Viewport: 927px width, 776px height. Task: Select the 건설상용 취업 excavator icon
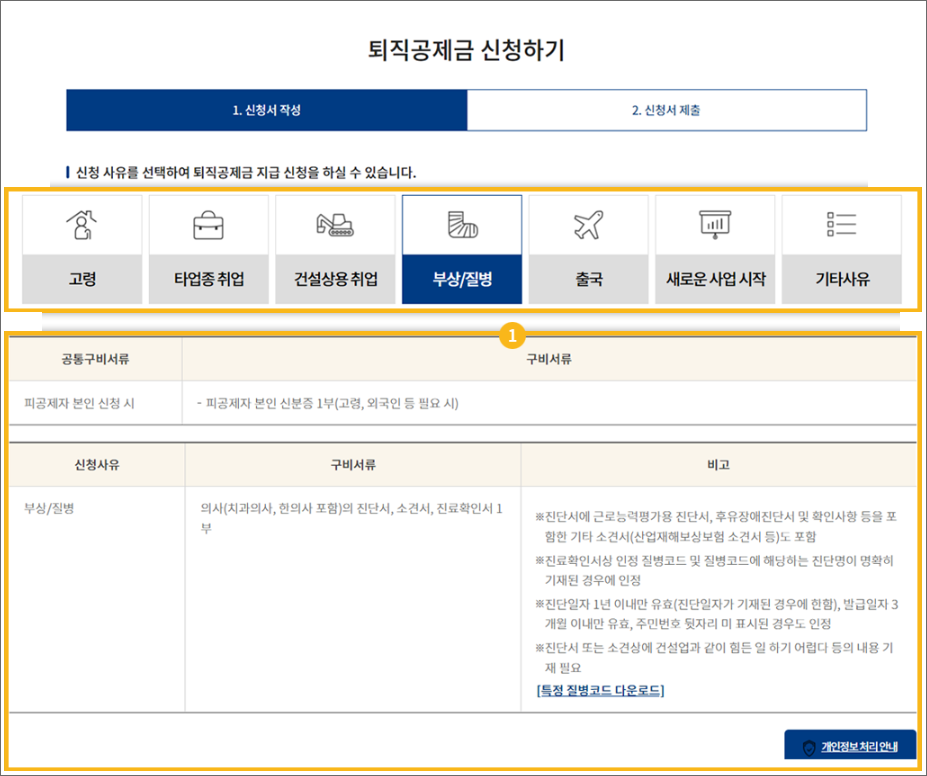335,222
